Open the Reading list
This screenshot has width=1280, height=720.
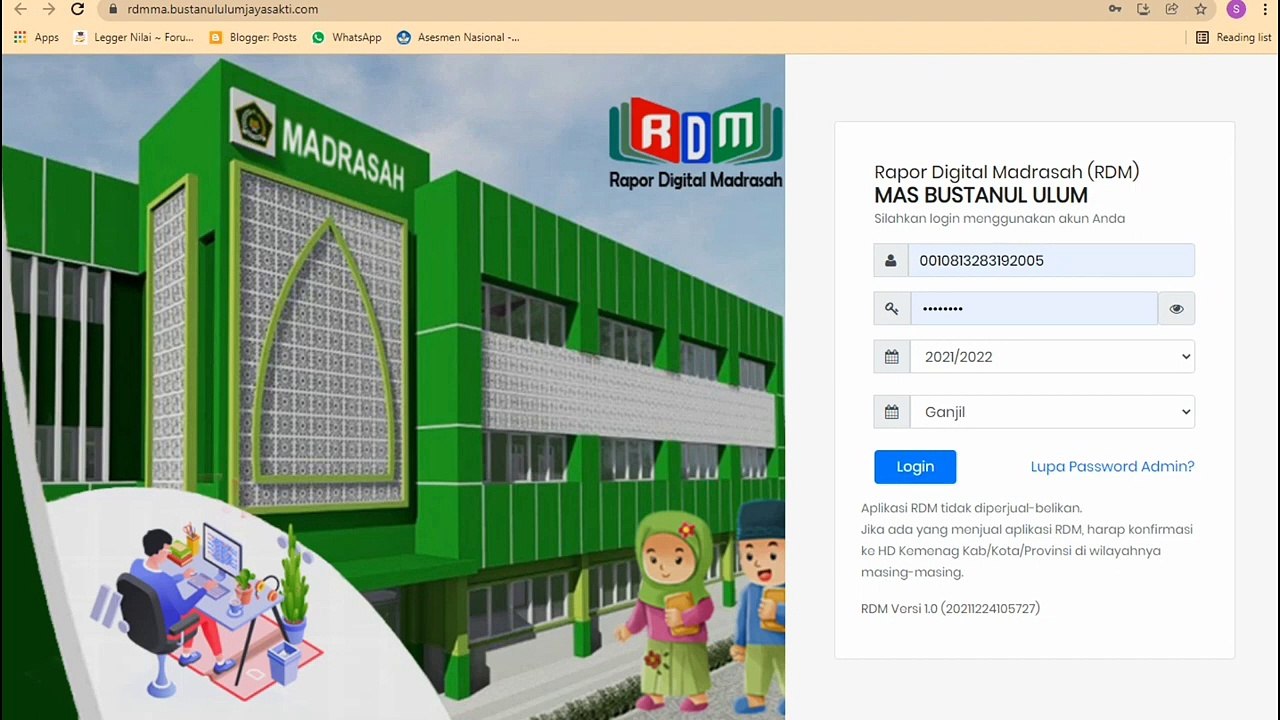[x=1234, y=37]
